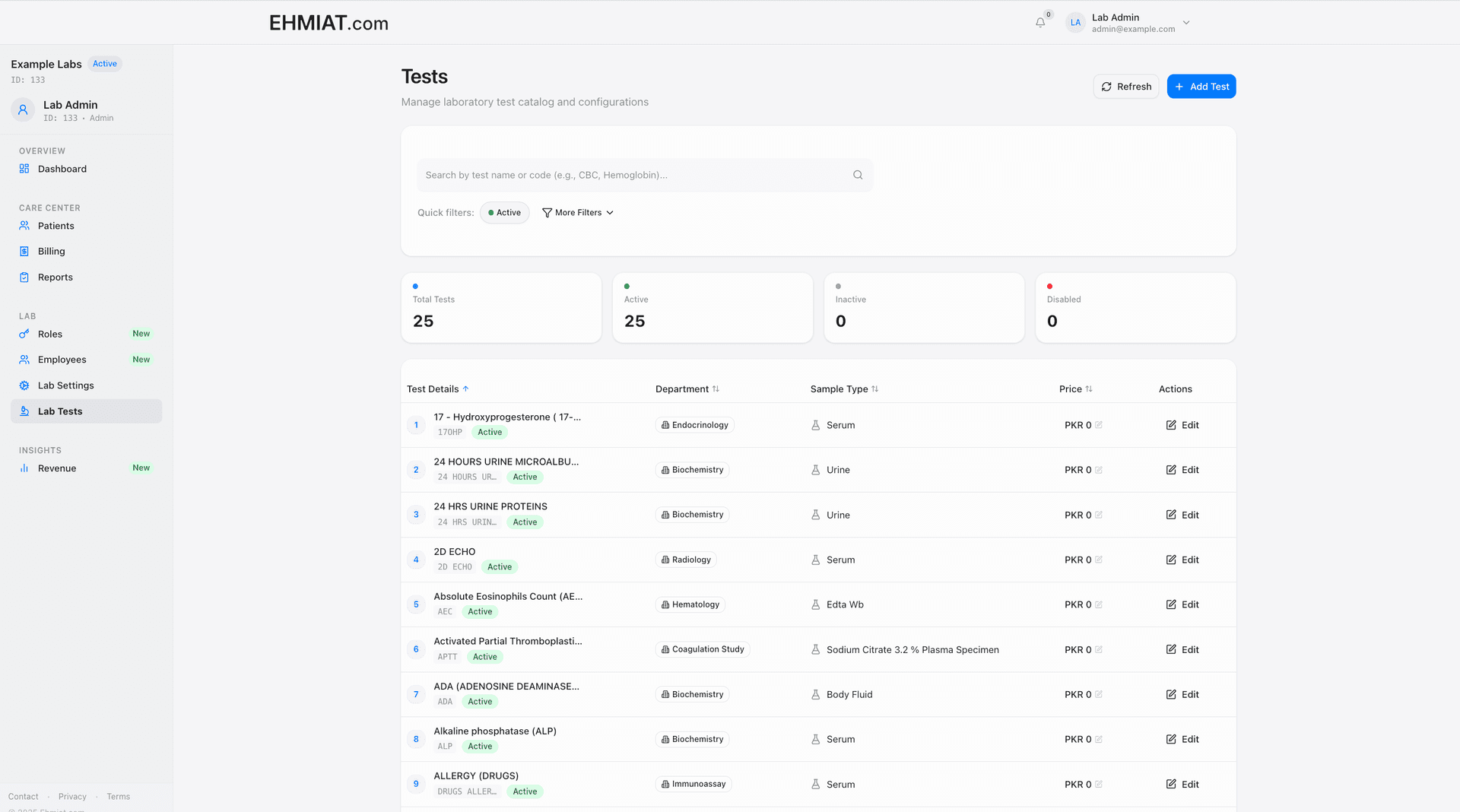Image resolution: width=1460 pixels, height=812 pixels.
Task: Click the Body Fluid sample type
Action: pyautogui.click(x=849, y=694)
